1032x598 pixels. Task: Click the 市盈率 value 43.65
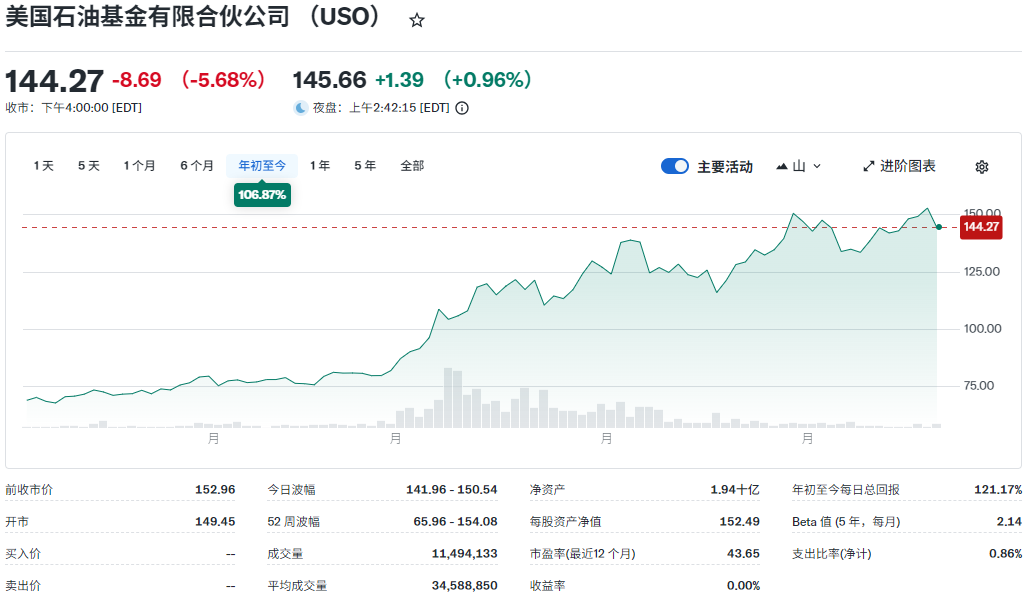click(x=744, y=554)
